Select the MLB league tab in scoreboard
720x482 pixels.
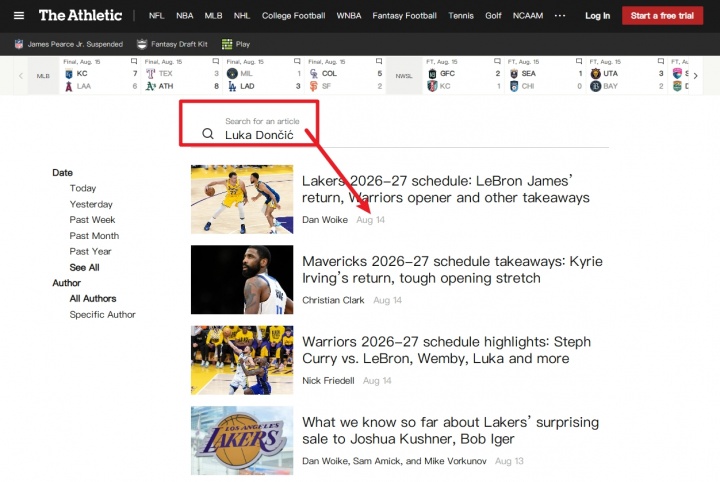click(43, 76)
